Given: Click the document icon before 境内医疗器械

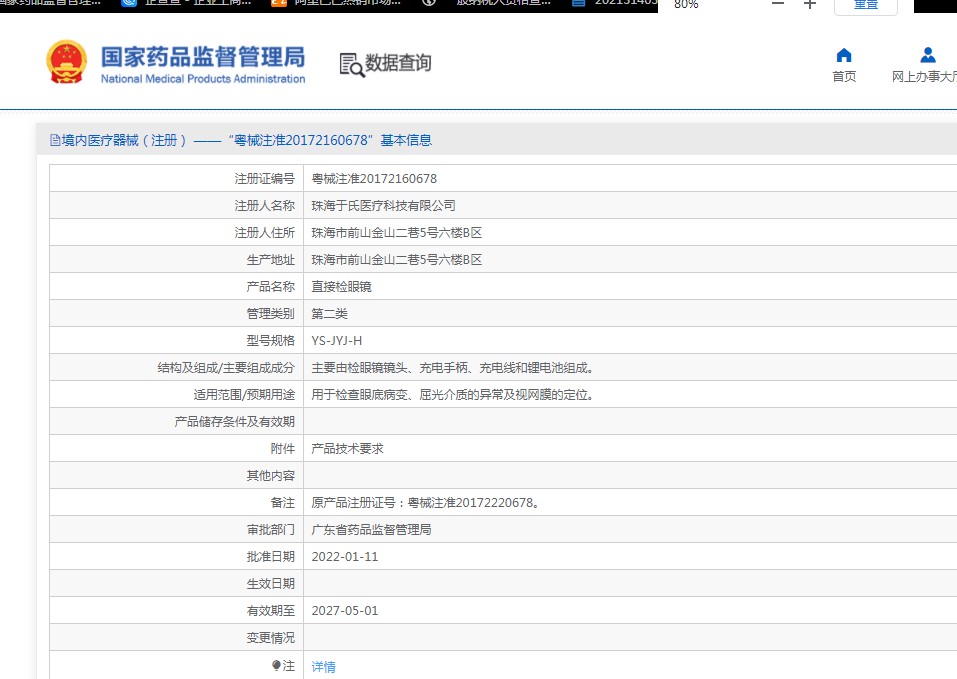Looking at the screenshot, I should pyautogui.click(x=55, y=140).
